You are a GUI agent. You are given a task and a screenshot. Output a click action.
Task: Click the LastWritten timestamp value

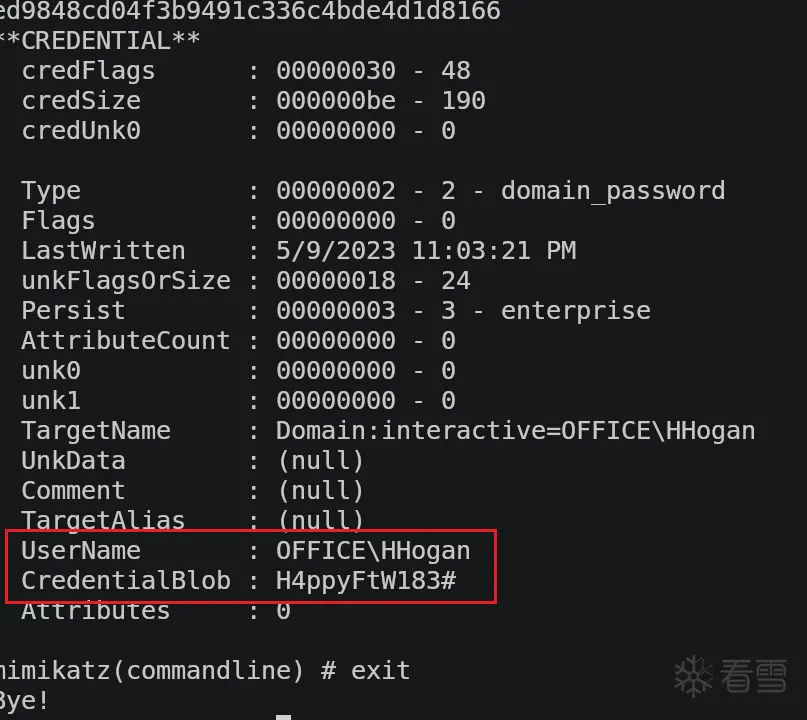coord(426,251)
